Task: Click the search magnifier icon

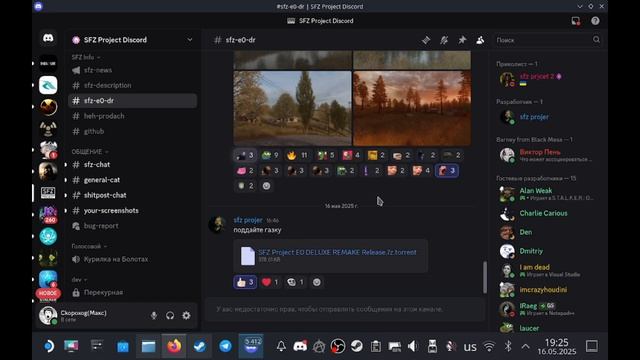Action: pos(596,40)
